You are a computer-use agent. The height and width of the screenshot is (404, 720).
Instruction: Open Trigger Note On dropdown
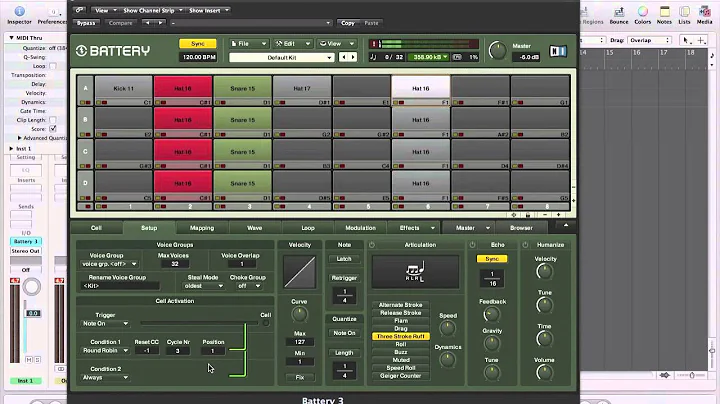point(105,324)
